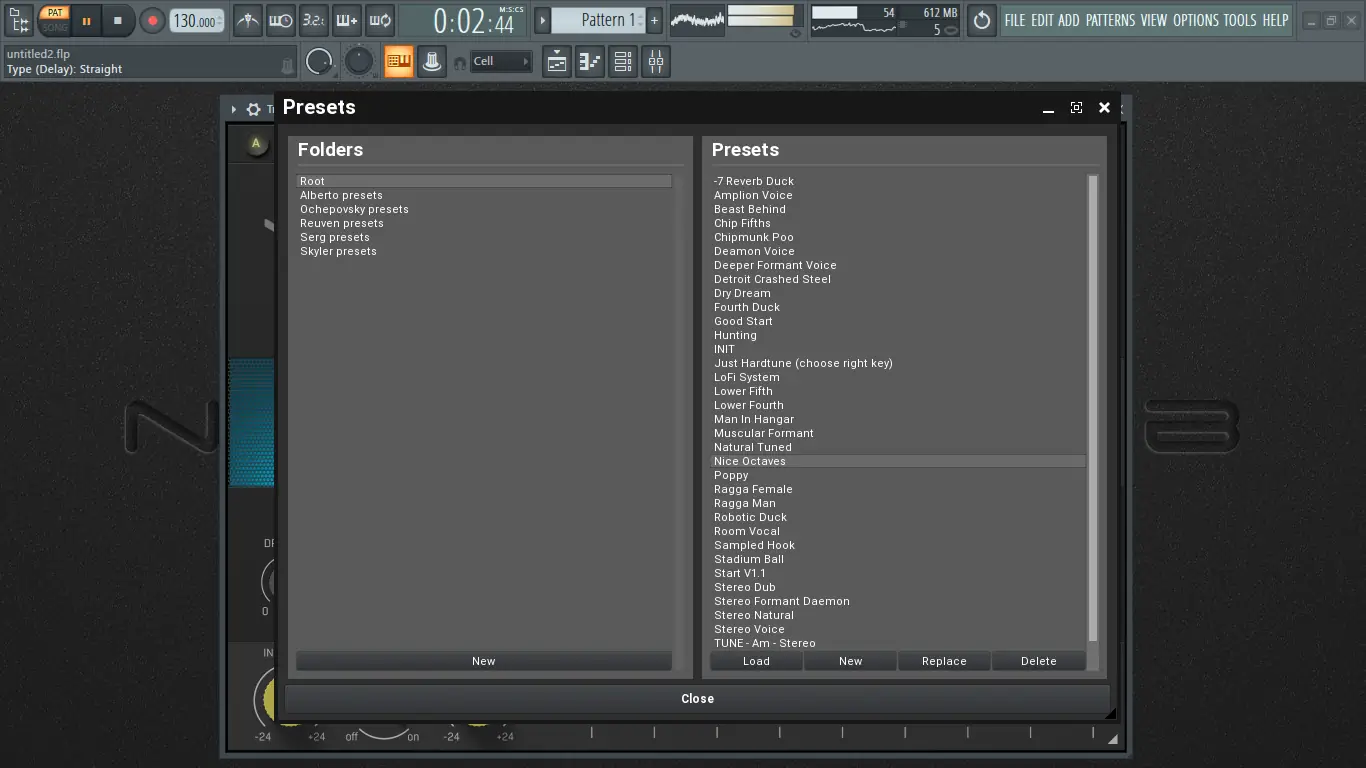Open the FILE menu
The image size is (1366, 768).
coord(1015,20)
